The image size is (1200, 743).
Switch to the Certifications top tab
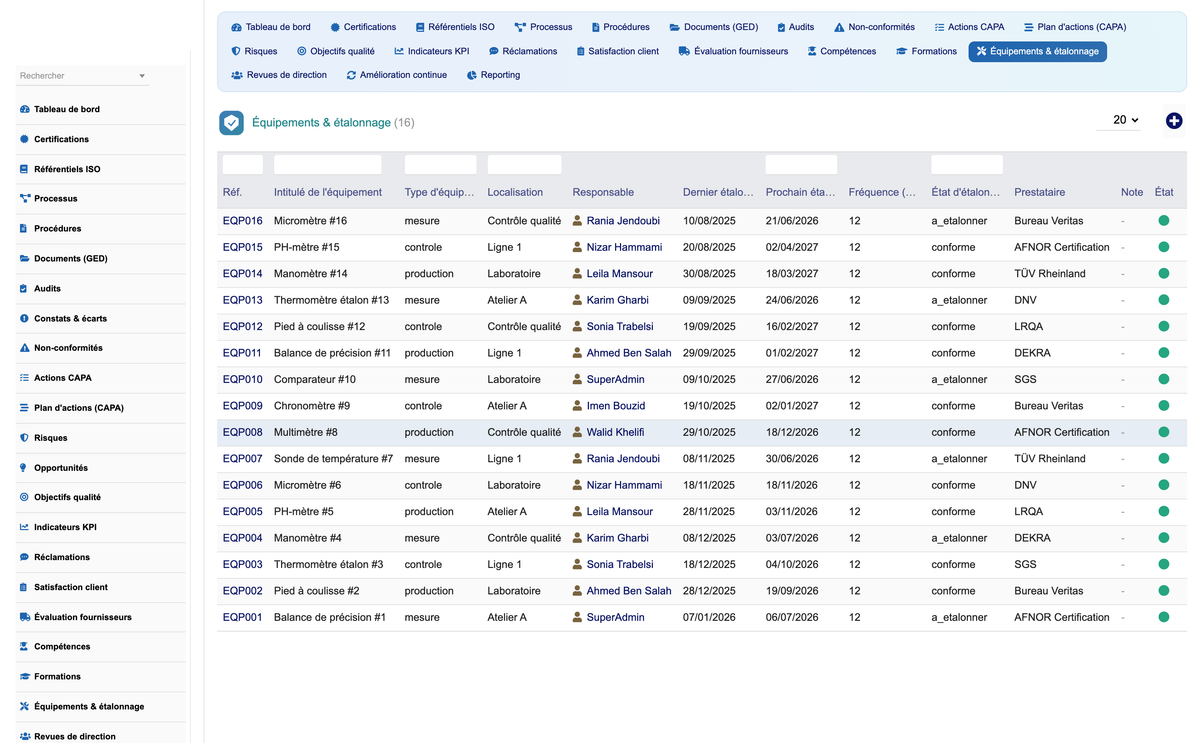(363, 27)
